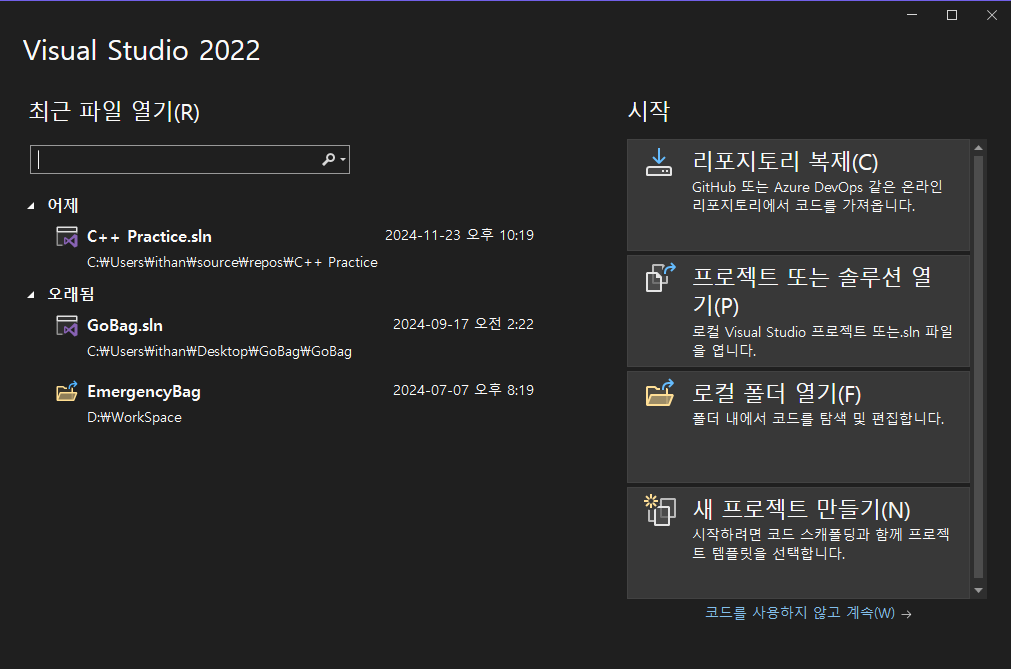Click the 최근 파일 열기(R) heading
This screenshot has width=1011, height=669.
point(114,112)
